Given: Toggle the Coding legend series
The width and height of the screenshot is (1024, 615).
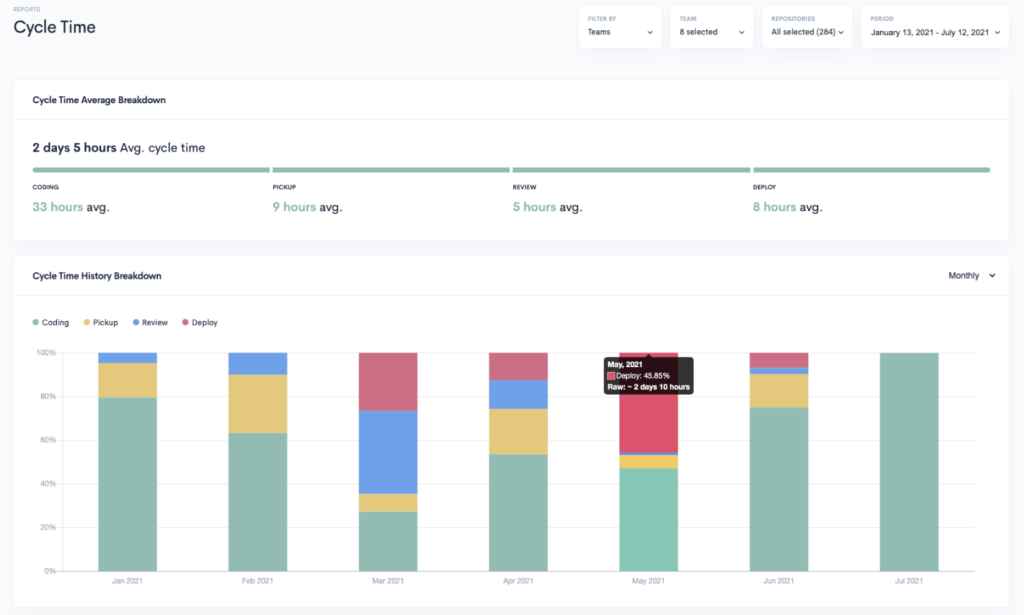Looking at the screenshot, I should [51, 323].
